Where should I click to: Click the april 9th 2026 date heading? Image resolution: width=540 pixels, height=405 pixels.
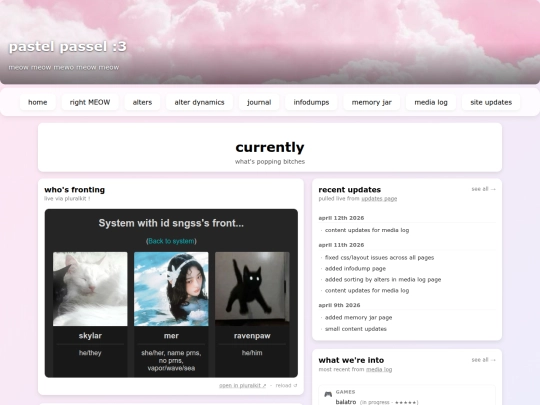tap(339, 305)
